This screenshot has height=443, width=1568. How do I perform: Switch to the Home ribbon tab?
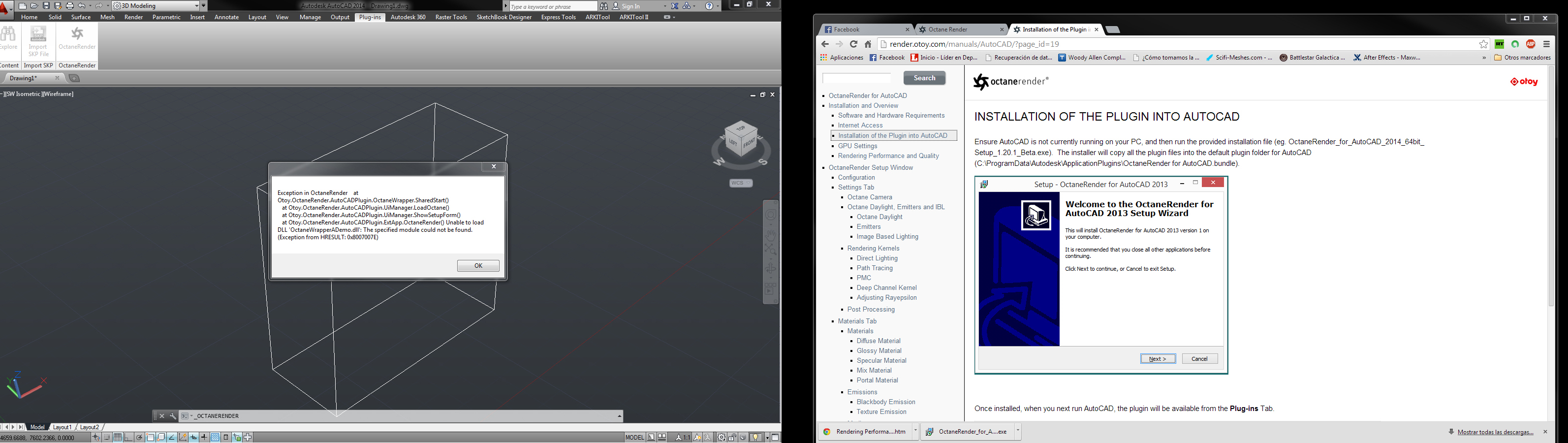click(x=29, y=17)
